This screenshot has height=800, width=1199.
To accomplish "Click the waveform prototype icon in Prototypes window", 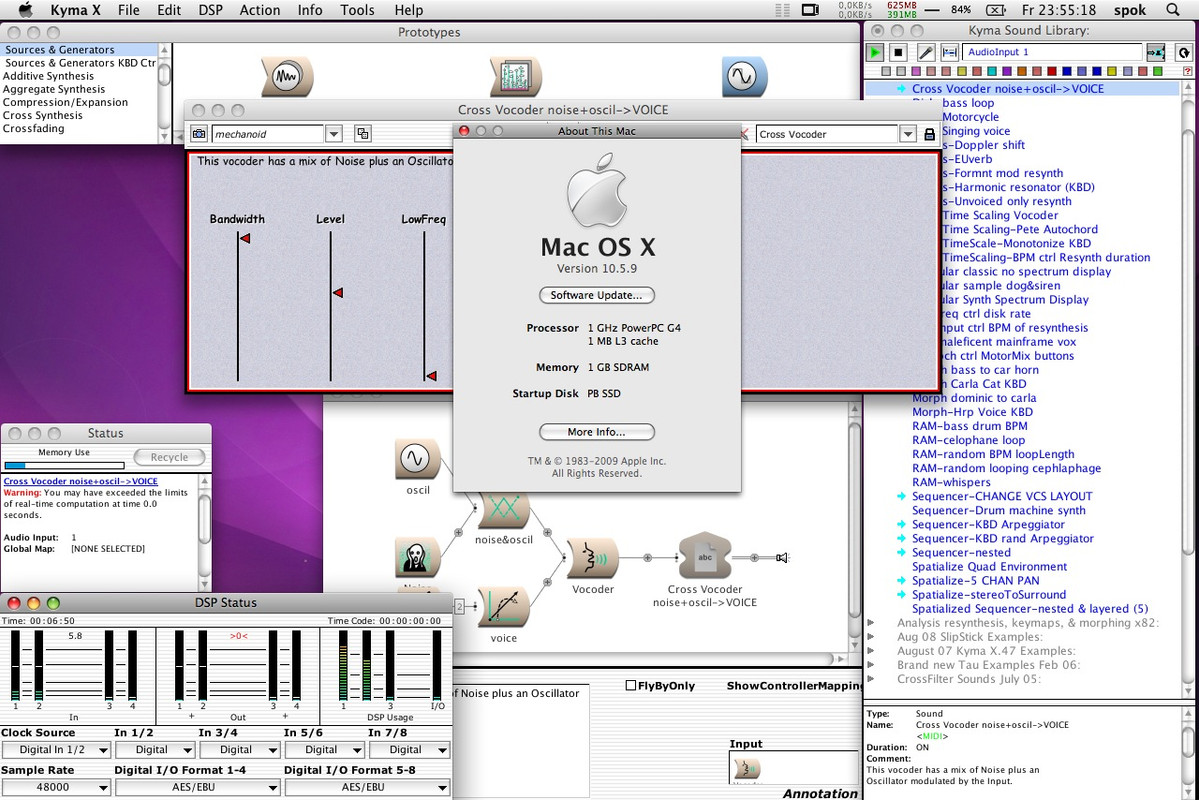I will pos(287,76).
